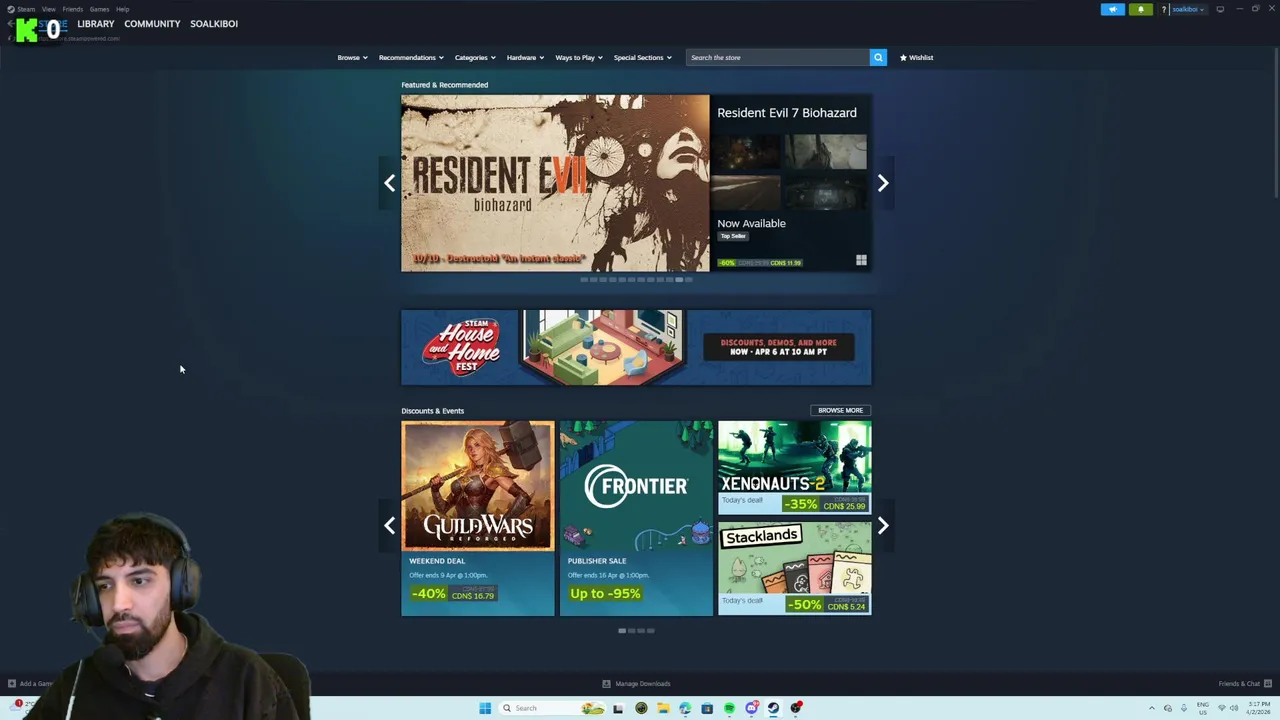The width and height of the screenshot is (1280, 720).
Task: Show hidden system tray icons
Action: pos(1151,708)
